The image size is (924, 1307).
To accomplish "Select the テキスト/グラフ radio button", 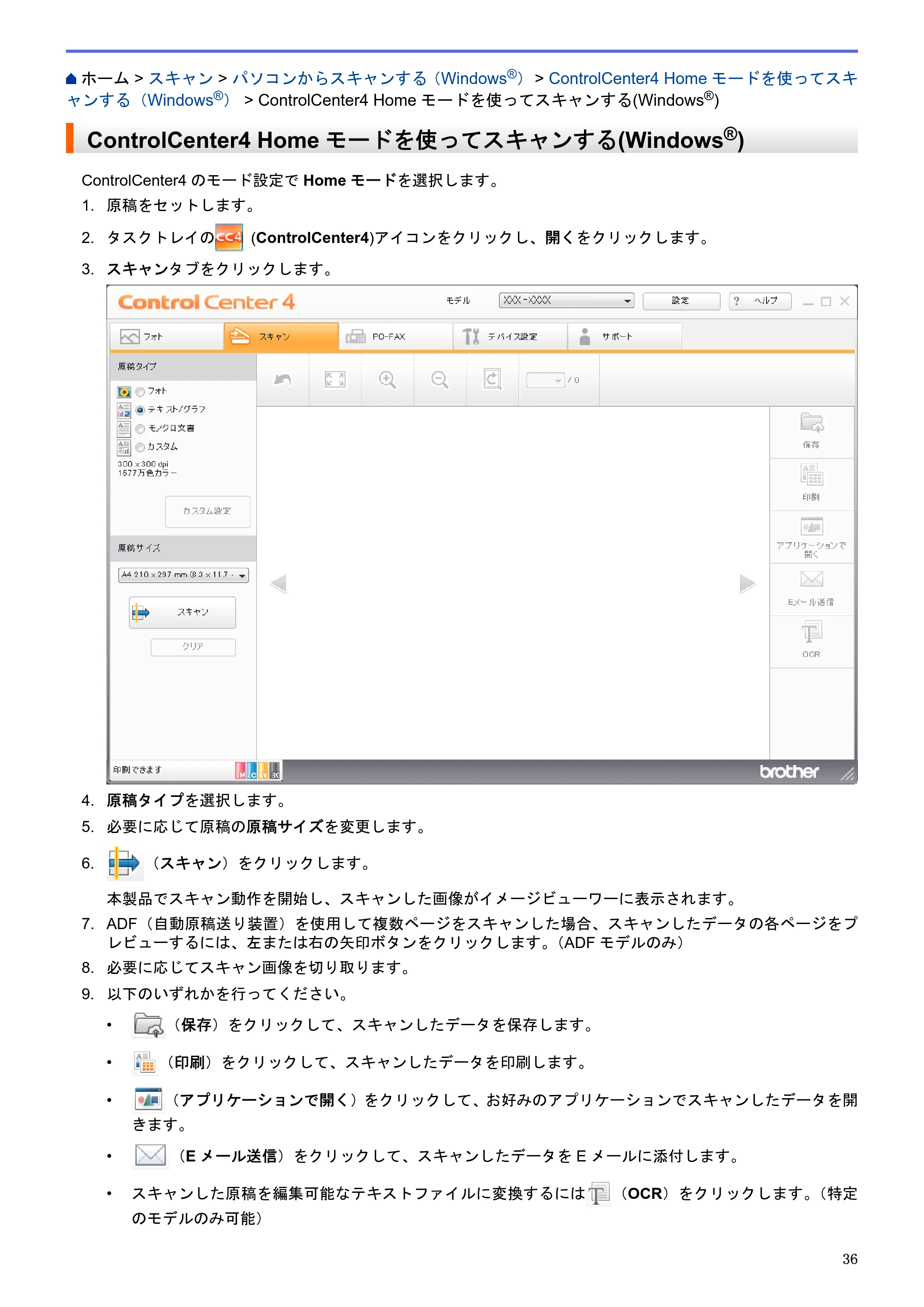I will 140,410.
